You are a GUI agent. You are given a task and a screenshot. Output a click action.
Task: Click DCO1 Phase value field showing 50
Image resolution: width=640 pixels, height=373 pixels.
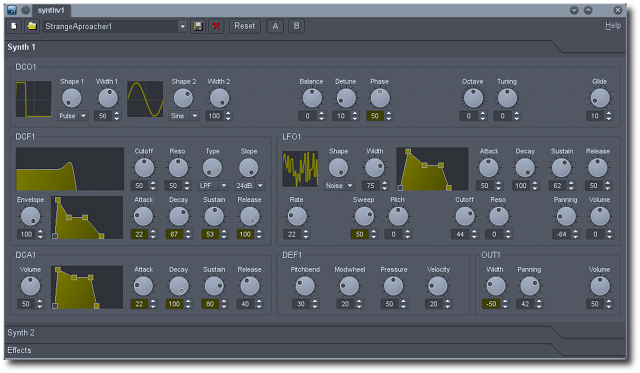(x=375, y=116)
